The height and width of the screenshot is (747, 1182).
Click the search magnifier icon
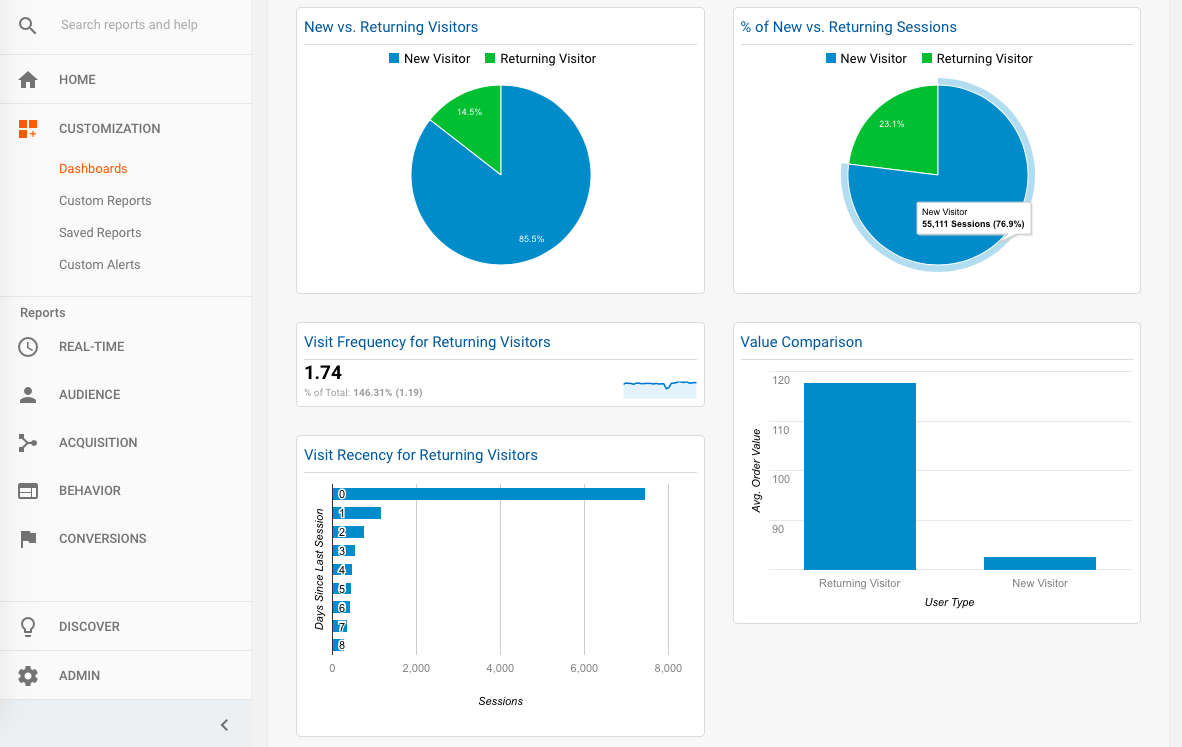[x=27, y=26]
